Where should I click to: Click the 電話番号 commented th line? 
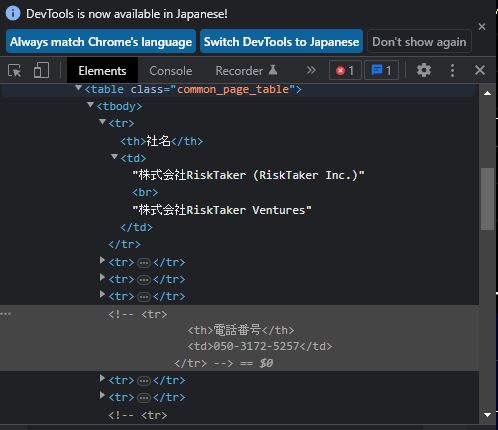(x=241, y=330)
